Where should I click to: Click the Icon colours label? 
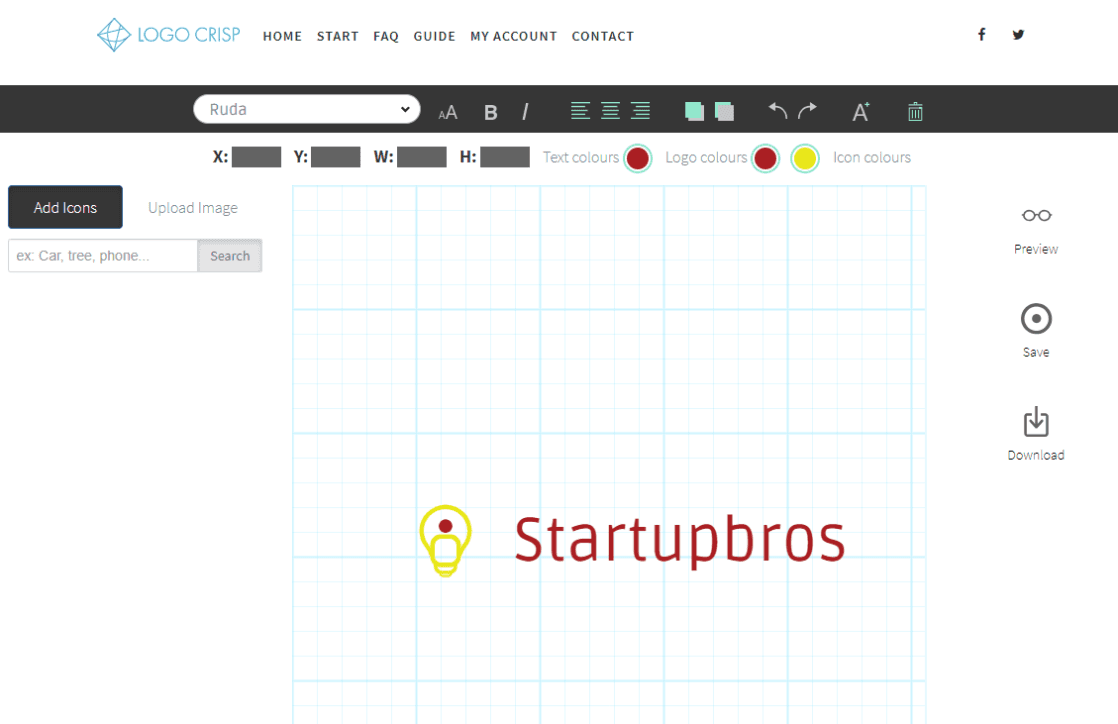(x=872, y=158)
